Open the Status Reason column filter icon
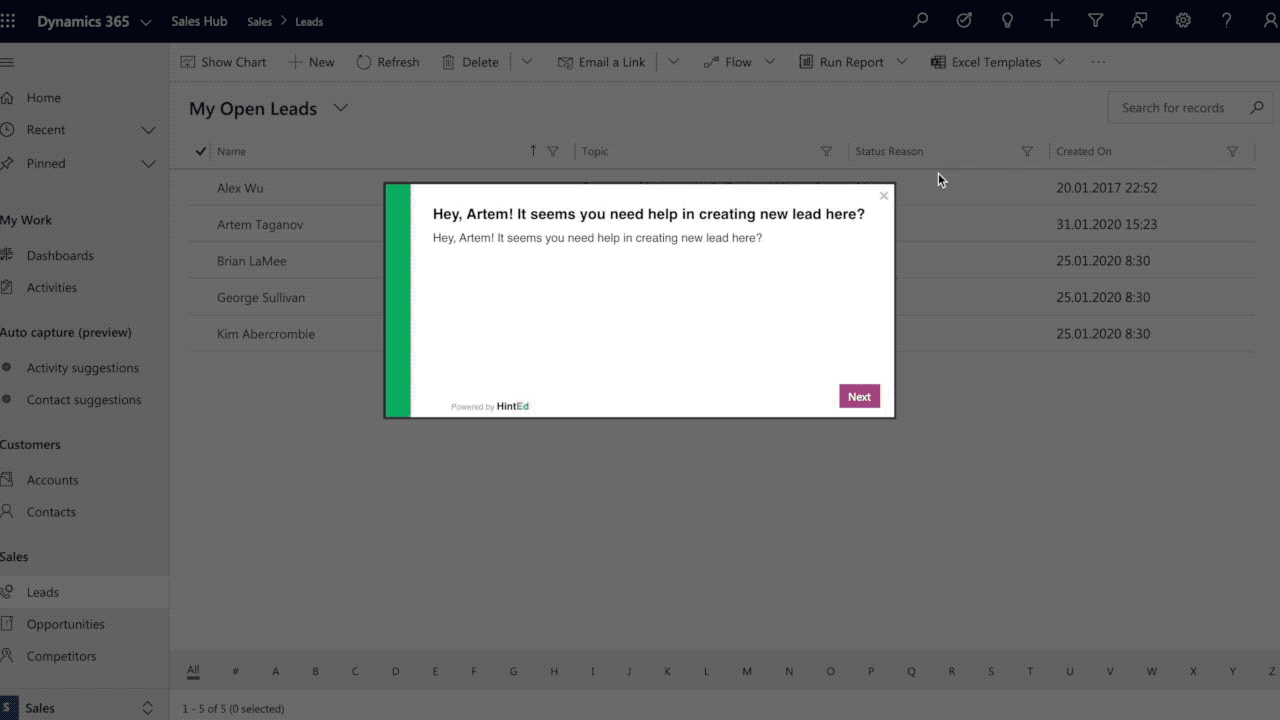 (x=1027, y=151)
